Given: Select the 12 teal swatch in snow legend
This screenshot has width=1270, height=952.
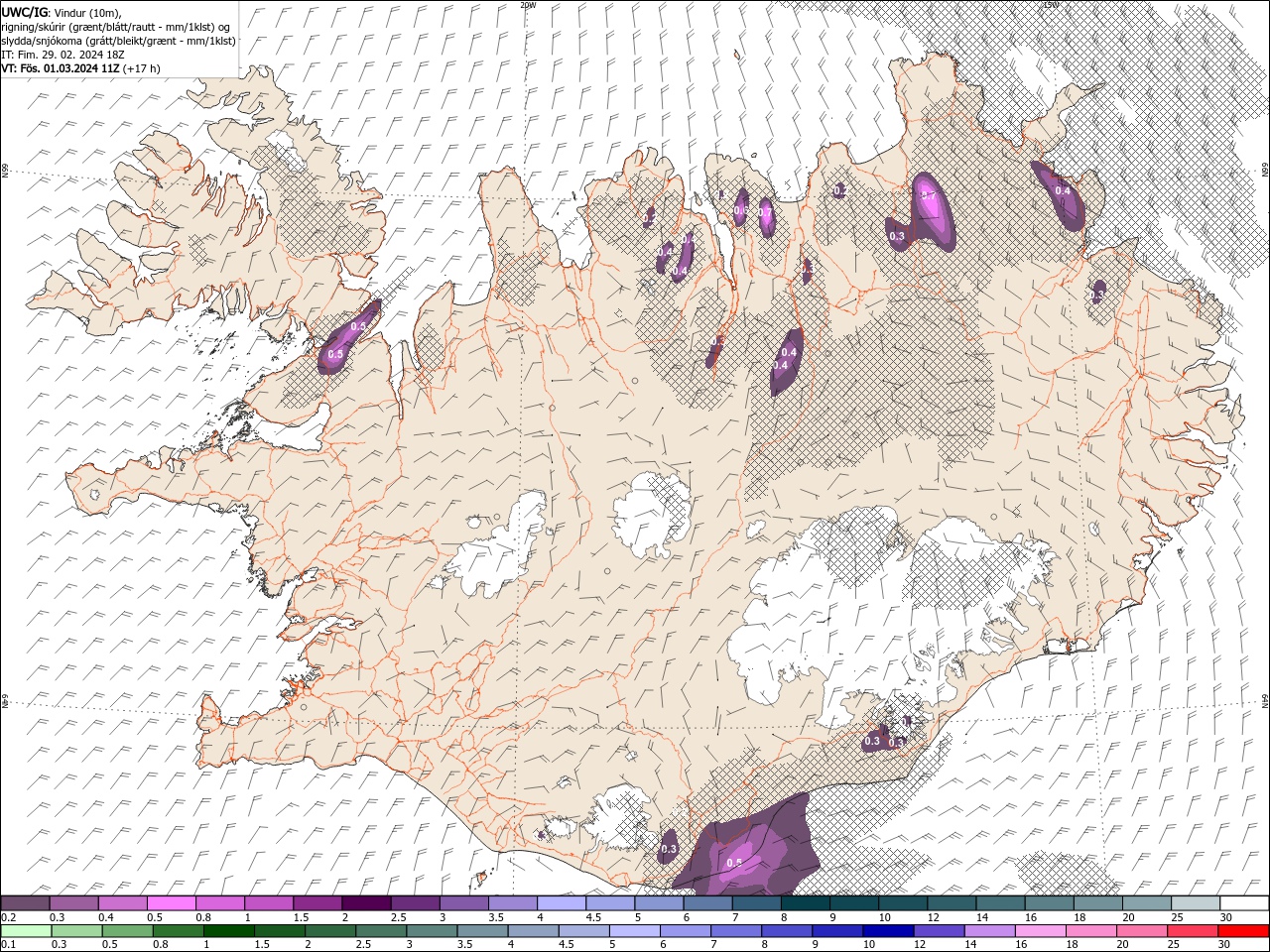Looking at the screenshot, I should coord(952,903).
